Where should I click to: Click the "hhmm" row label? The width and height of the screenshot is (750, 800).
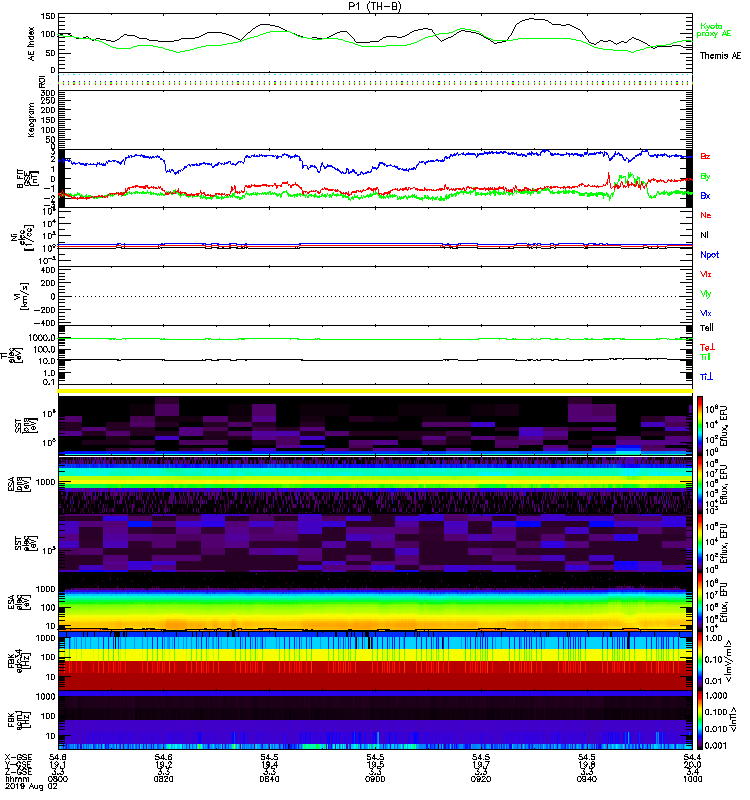15,779
